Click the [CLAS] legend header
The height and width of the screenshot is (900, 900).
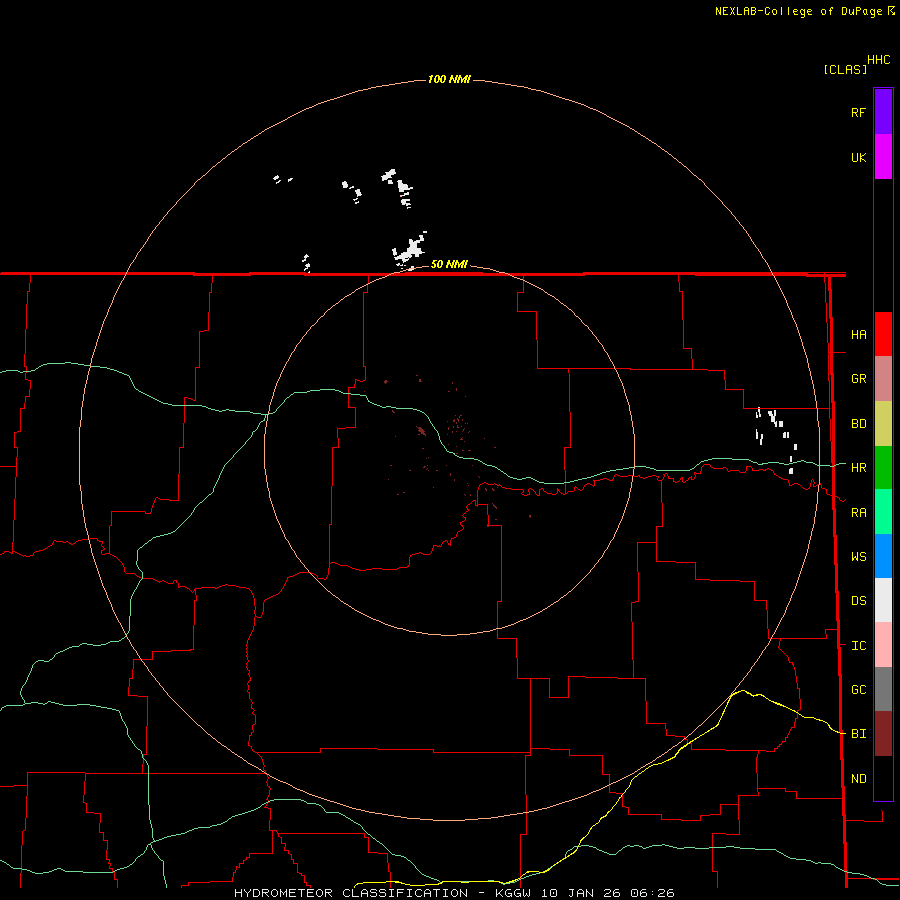[x=845, y=69]
